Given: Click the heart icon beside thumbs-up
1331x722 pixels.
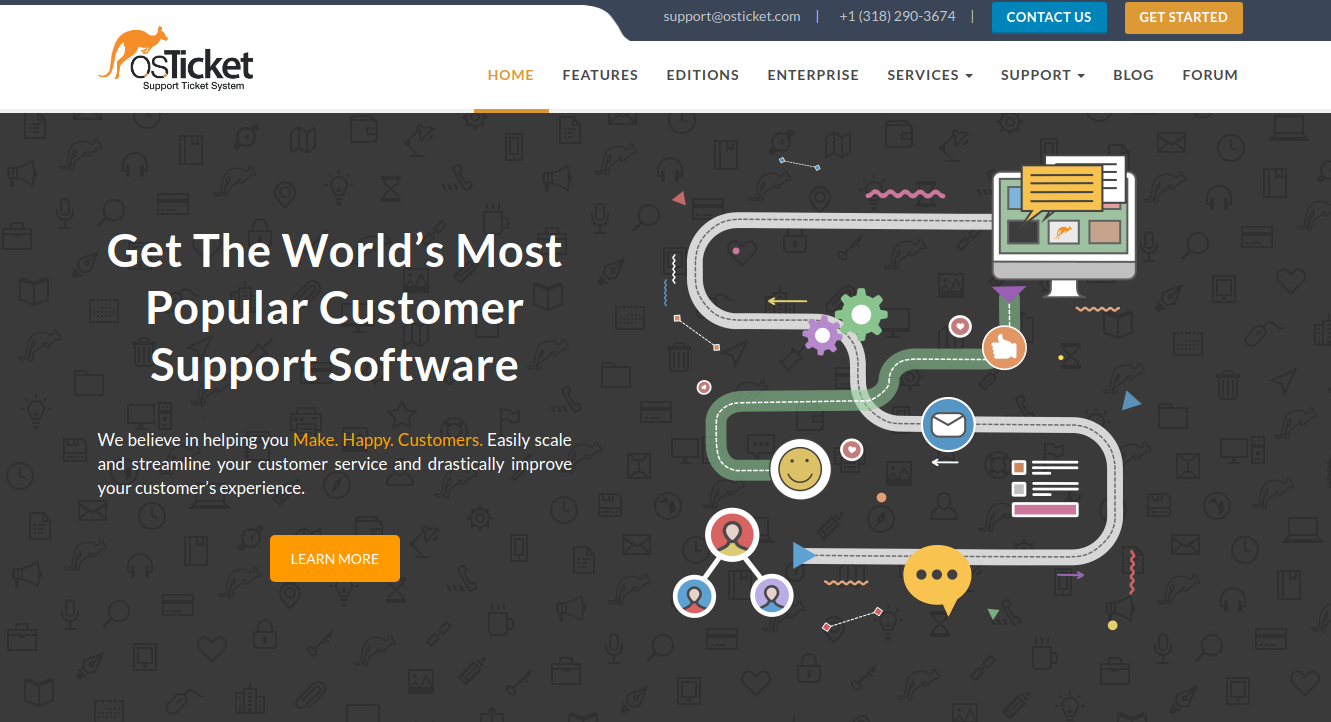Looking at the screenshot, I should [960, 326].
